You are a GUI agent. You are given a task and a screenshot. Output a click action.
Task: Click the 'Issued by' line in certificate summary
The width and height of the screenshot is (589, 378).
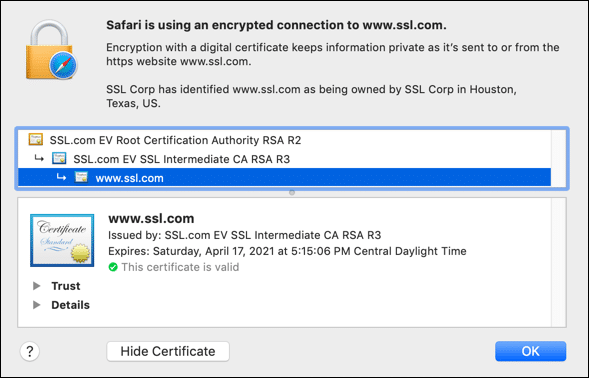245,235
